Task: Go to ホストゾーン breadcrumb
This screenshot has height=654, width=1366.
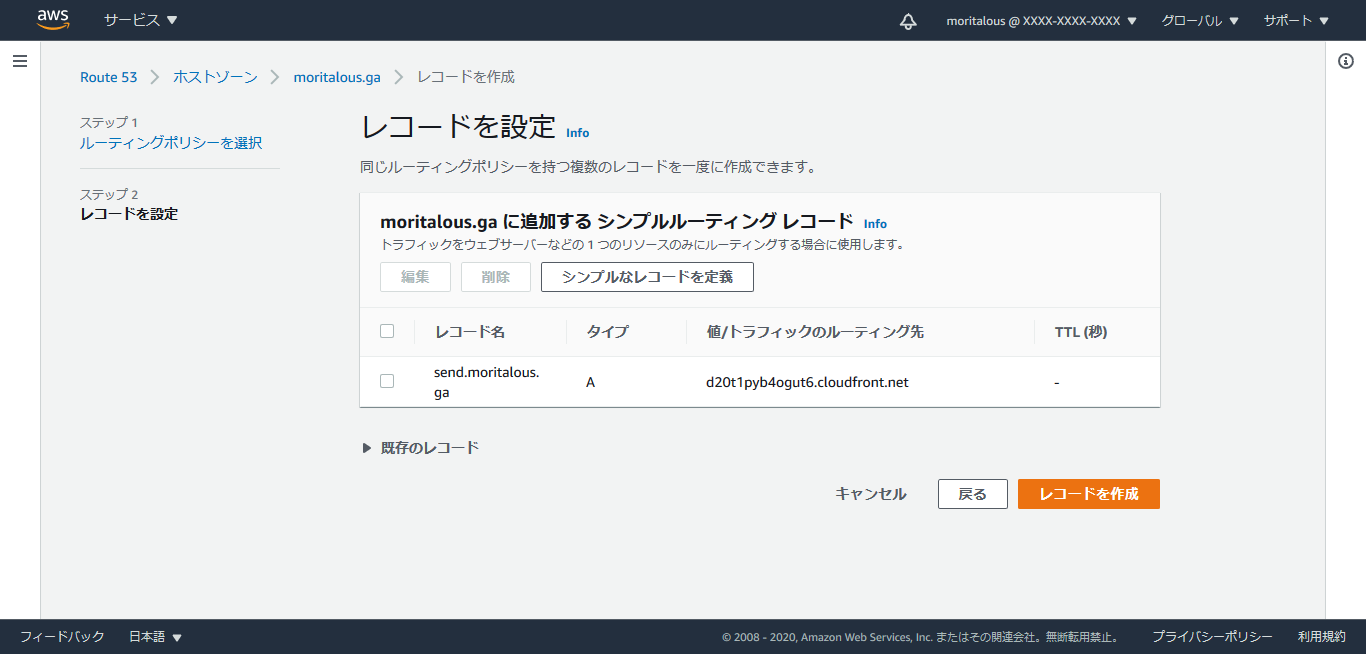Action: (215, 77)
